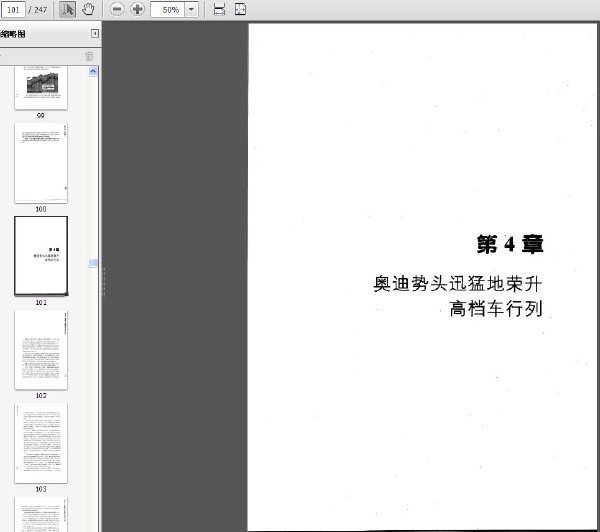Click the trash icon in thumbnails panel

(89, 56)
